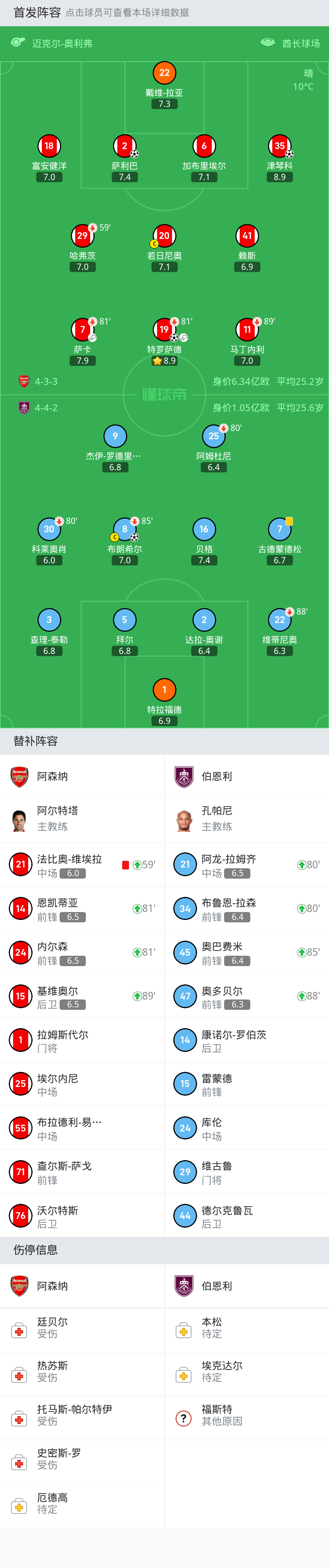Click the question mark icon beside 福斯特

[x=184, y=1418]
